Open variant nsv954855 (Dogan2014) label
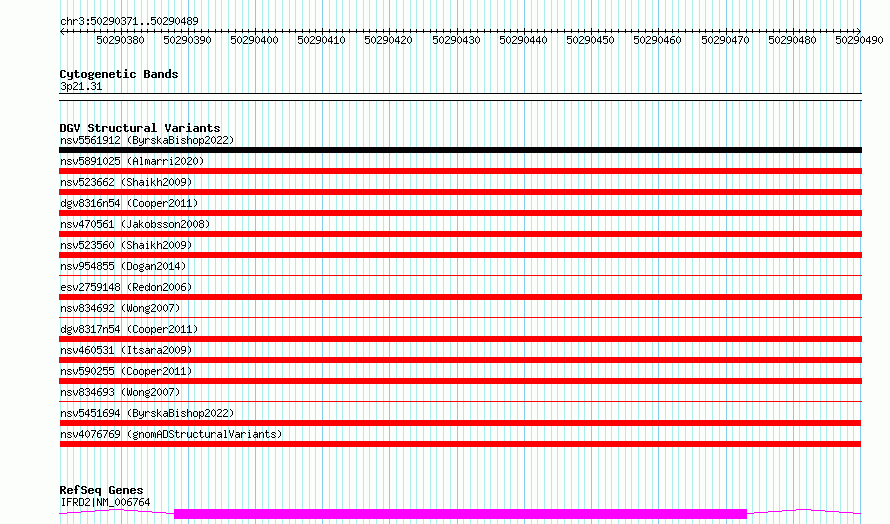The width and height of the screenshot is (890, 524). tap(123, 266)
